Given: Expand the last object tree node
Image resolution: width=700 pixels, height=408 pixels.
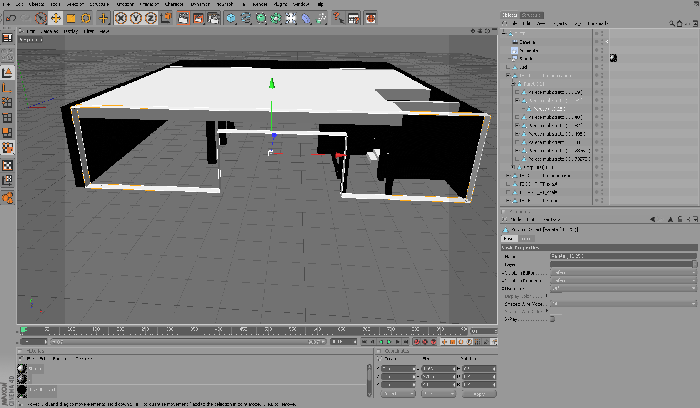Looking at the screenshot, I should click(x=508, y=201).
